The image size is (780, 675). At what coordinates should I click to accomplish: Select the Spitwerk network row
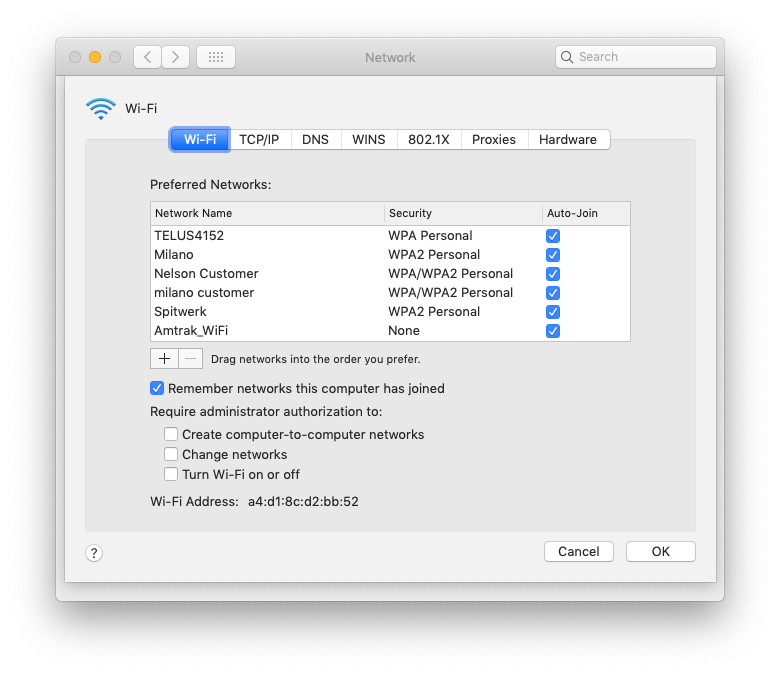click(390, 312)
